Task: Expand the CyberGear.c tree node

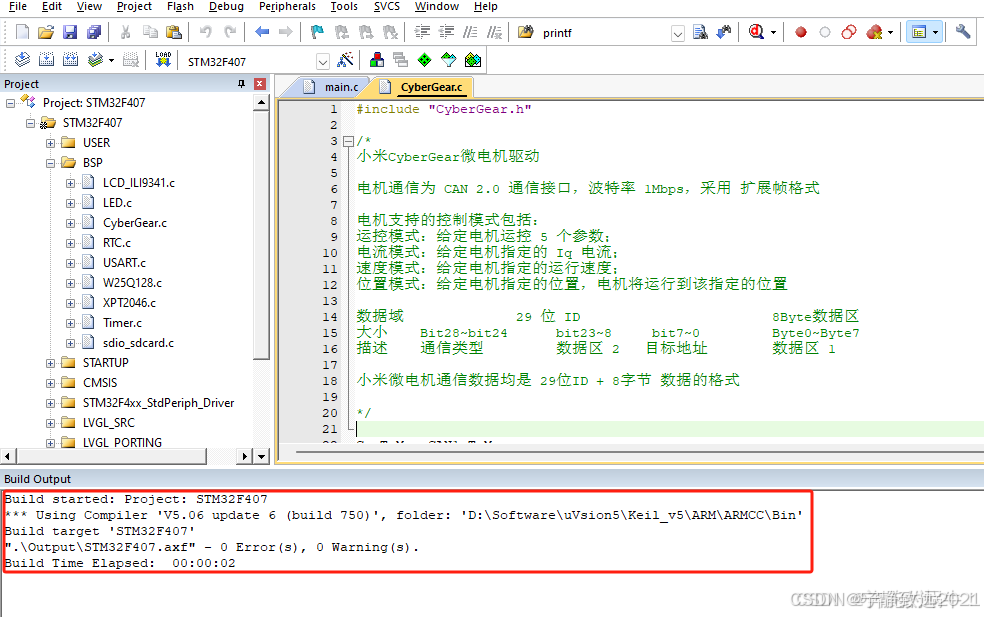Action: pos(70,223)
